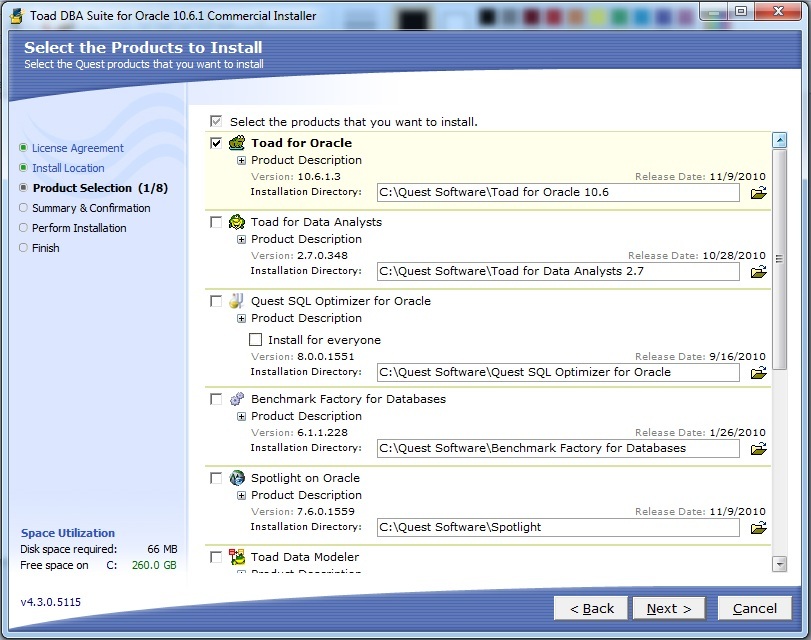Click the Toad Data Modeler icon
This screenshot has height=640, width=811.
pos(237,557)
